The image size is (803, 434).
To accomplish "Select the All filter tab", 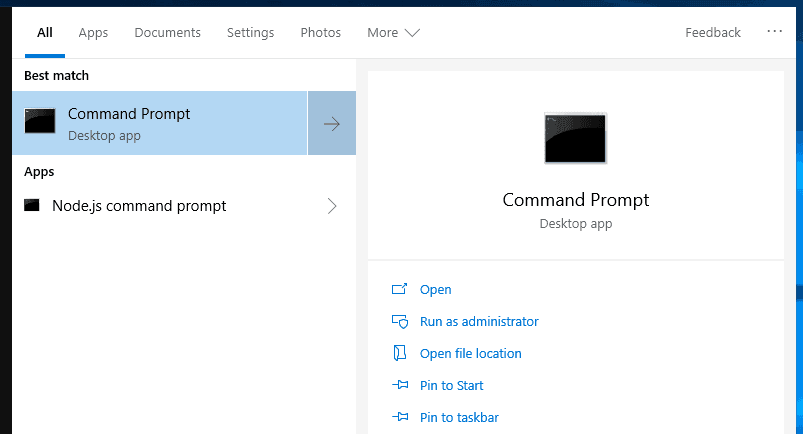I will point(45,33).
